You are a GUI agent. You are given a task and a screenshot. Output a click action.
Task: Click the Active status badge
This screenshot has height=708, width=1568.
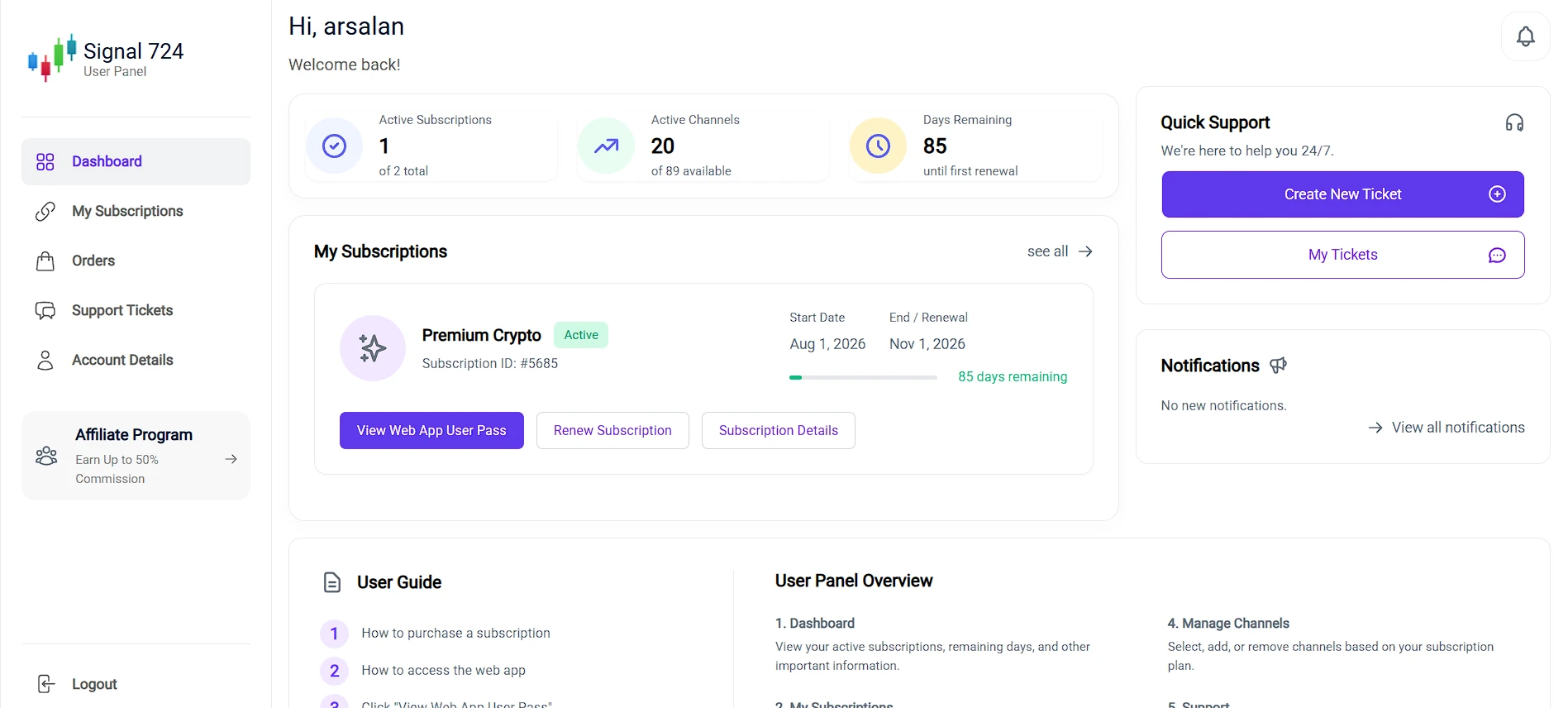(581, 335)
